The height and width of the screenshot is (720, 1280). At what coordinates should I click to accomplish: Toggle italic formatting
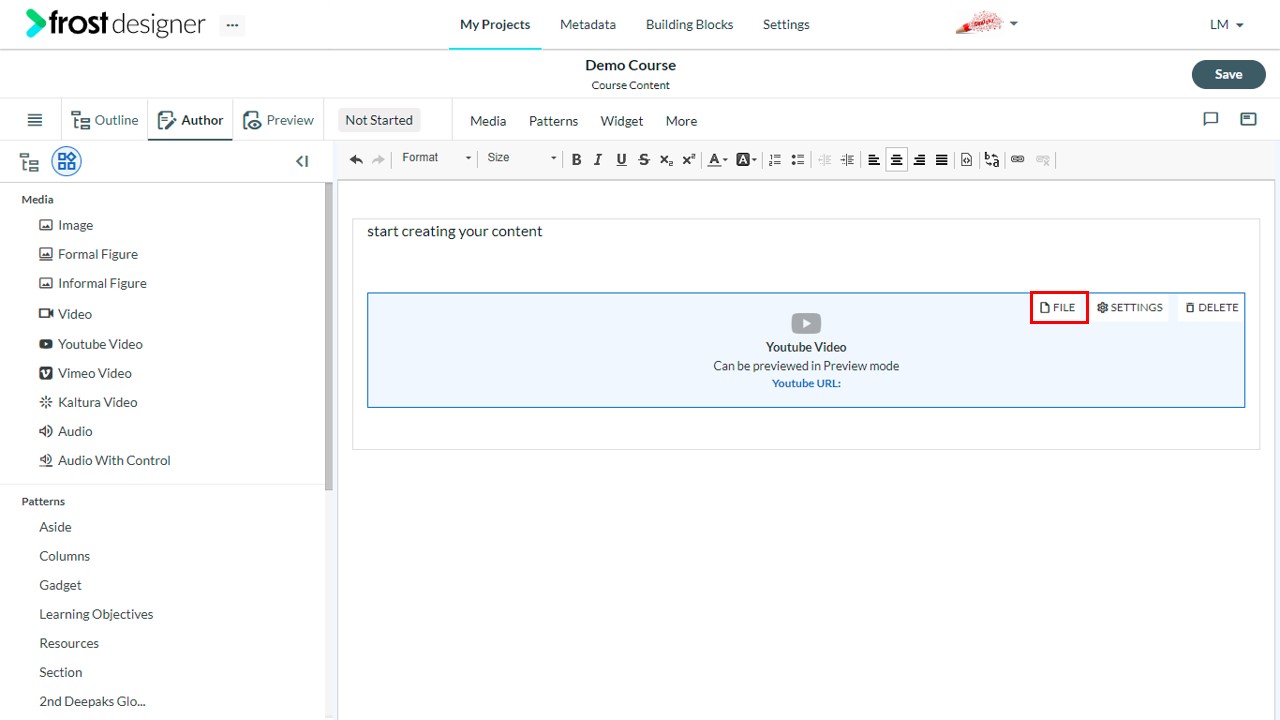click(598, 160)
